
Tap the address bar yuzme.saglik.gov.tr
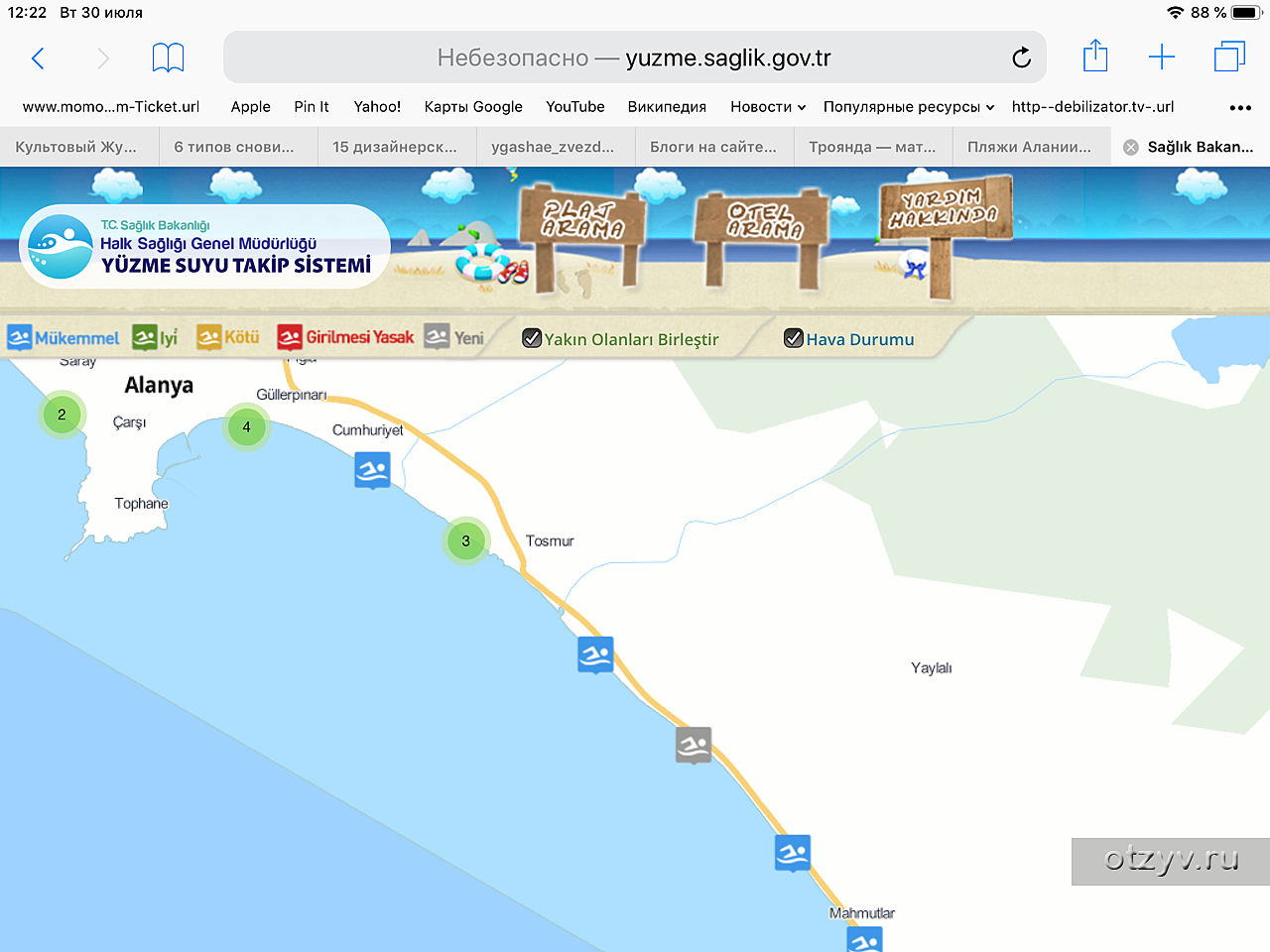click(x=635, y=58)
